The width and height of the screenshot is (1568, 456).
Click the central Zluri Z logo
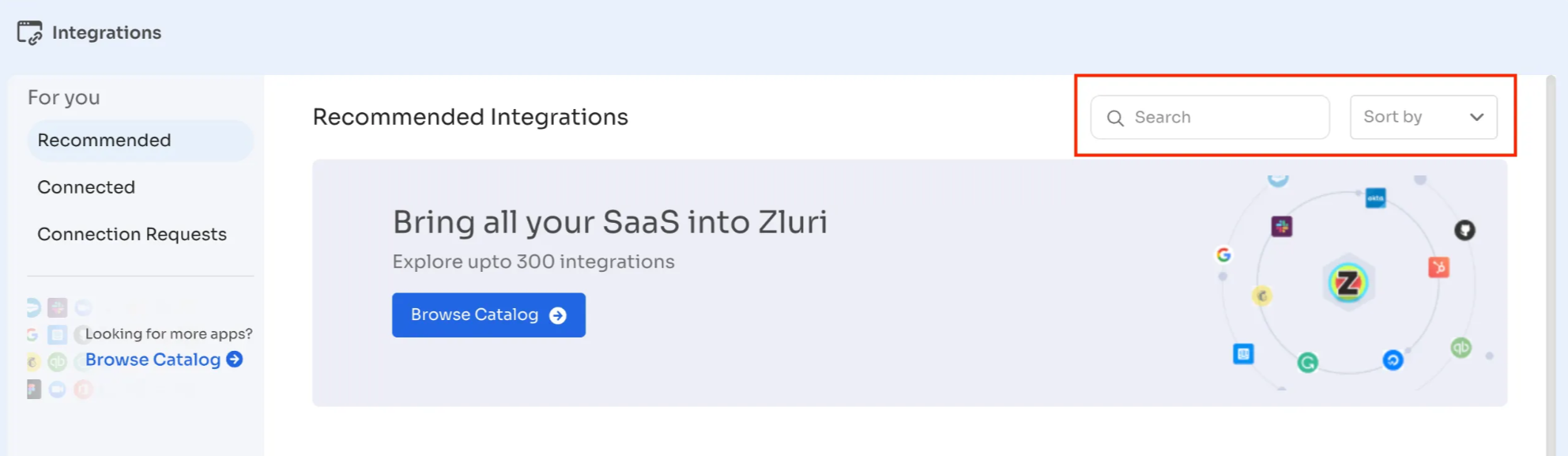click(1348, 283)
